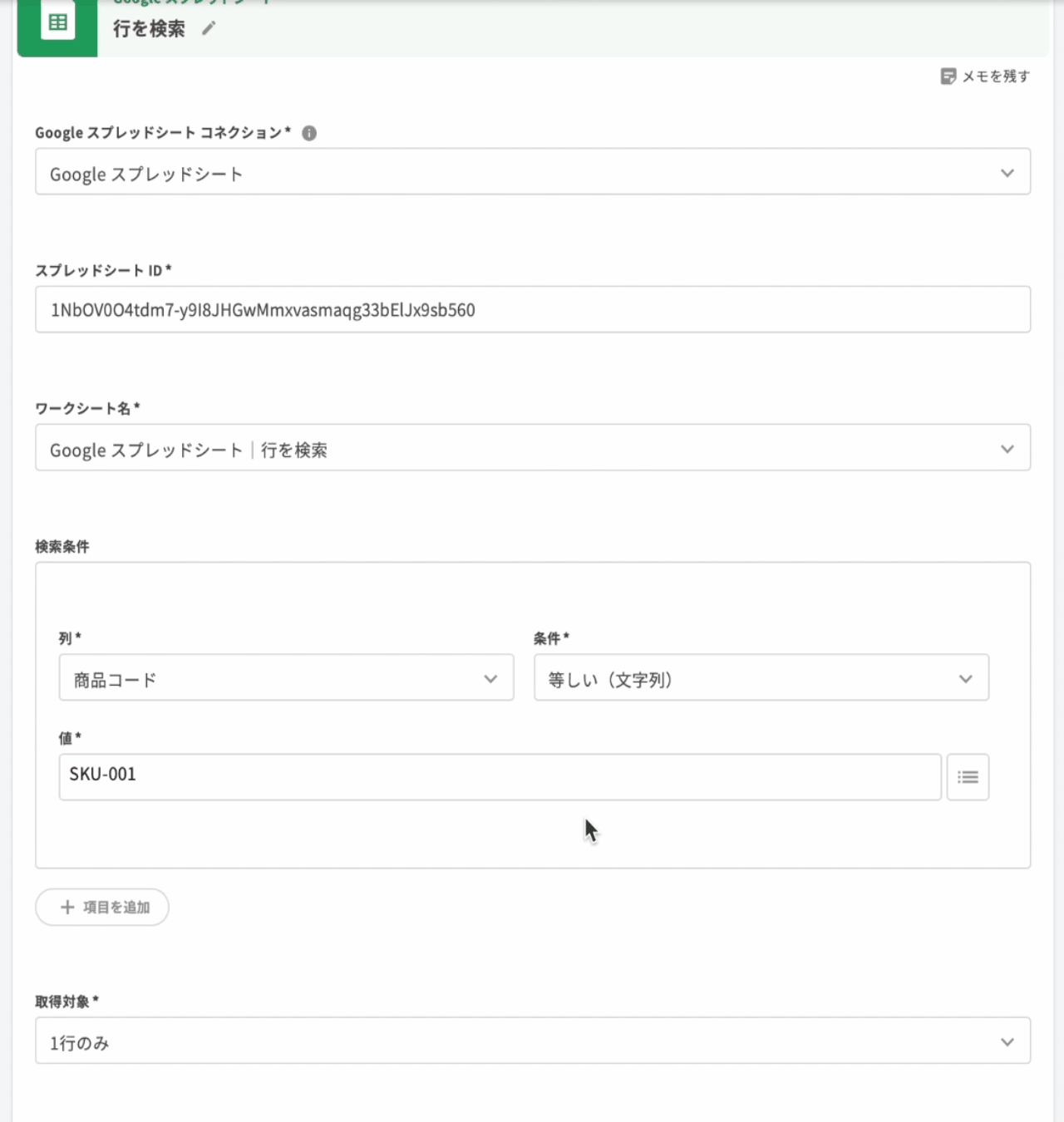Click the green Google Sheets app icon
The width and height of the screenshot is (1064, 1122).
coord(57,23)
